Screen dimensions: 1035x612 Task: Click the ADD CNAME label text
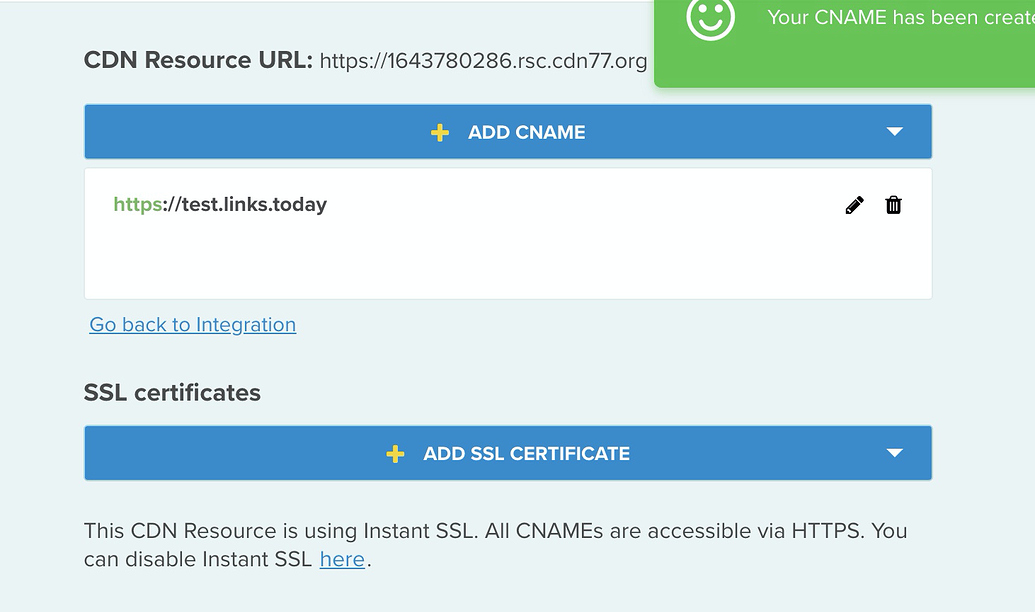[x=526, y=133]
